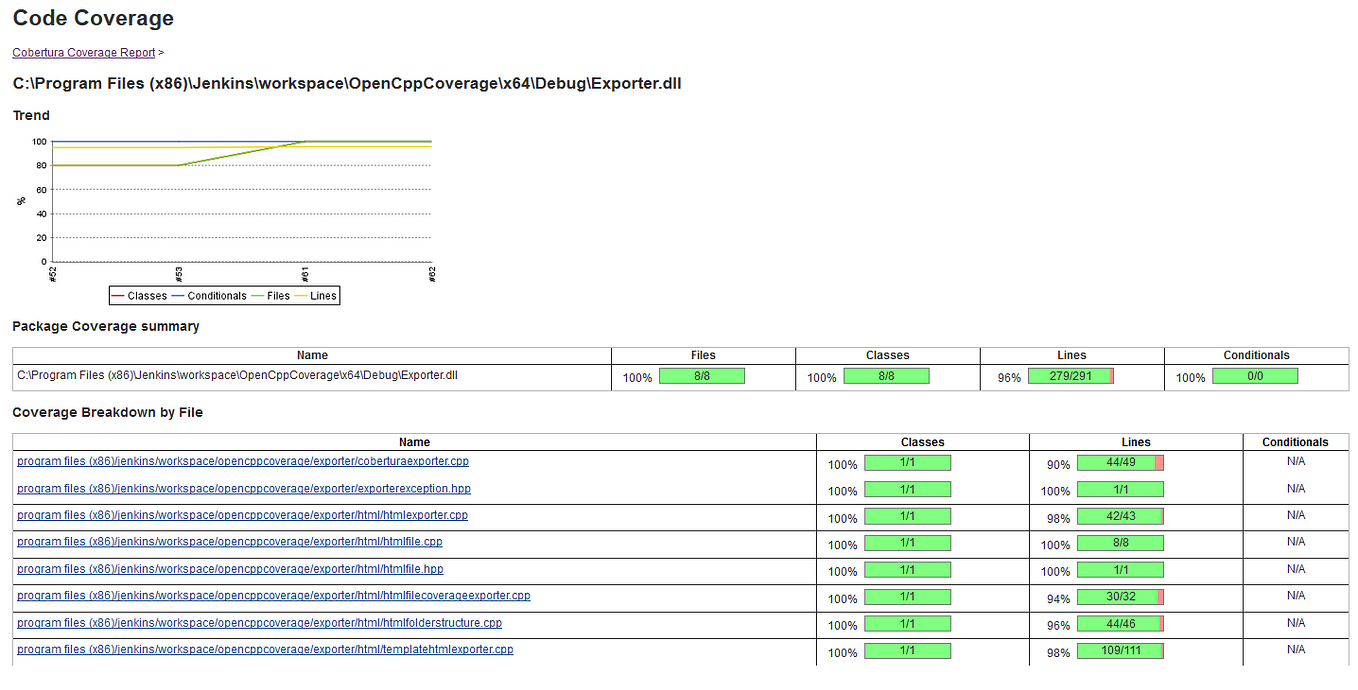This screenshot has height=690, width=1358.
Task: Open the Cobertura Coverage Report breadcrumb link
Action: [82, 52]
